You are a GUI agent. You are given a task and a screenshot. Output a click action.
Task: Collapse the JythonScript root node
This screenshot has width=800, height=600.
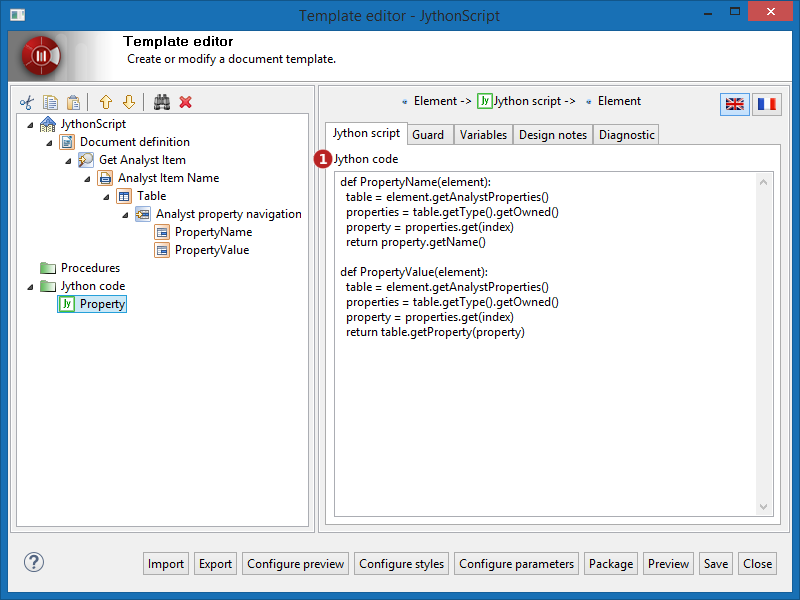coord(30,125)
